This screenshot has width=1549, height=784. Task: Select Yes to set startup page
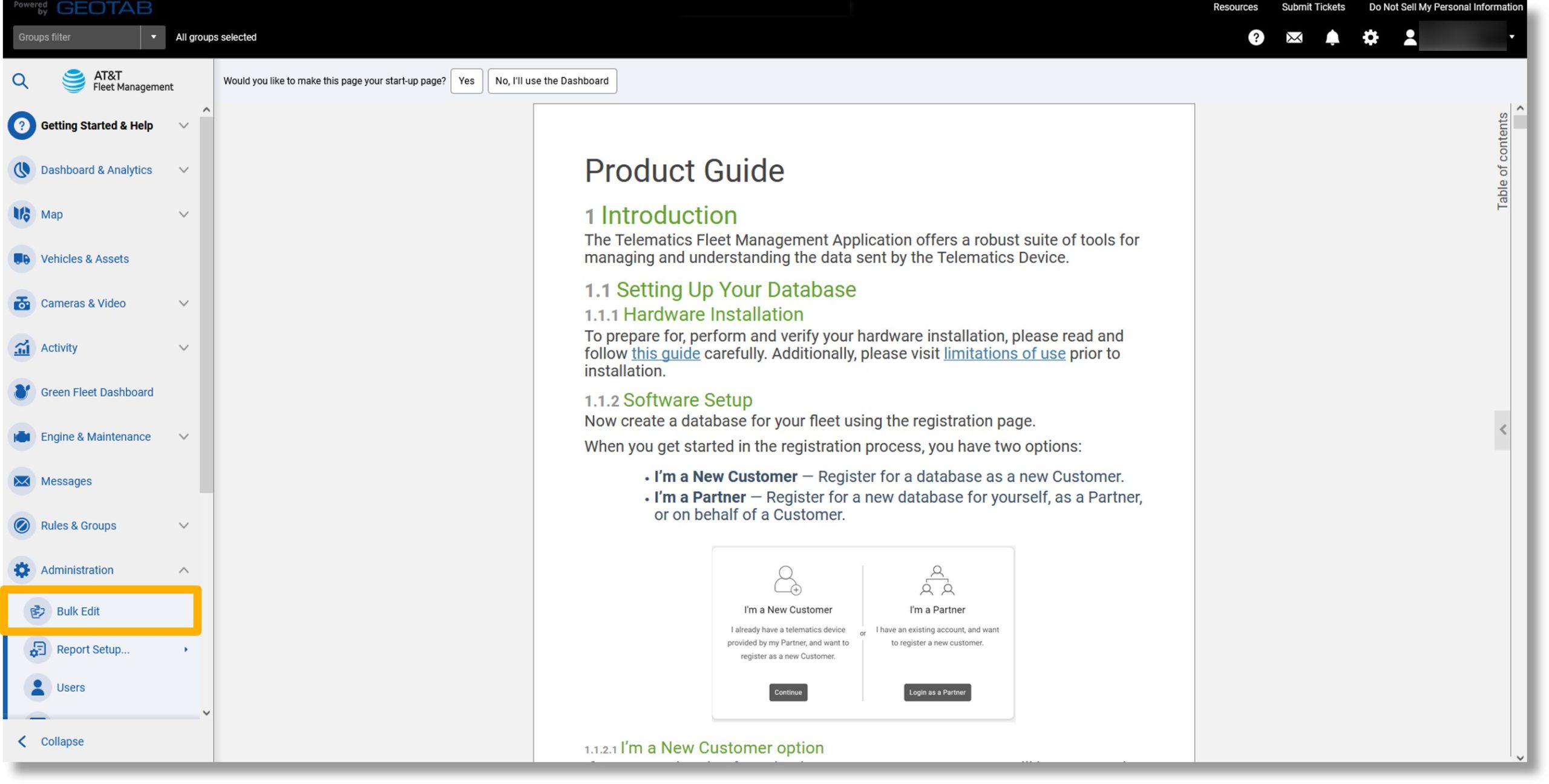click(466, 80)
